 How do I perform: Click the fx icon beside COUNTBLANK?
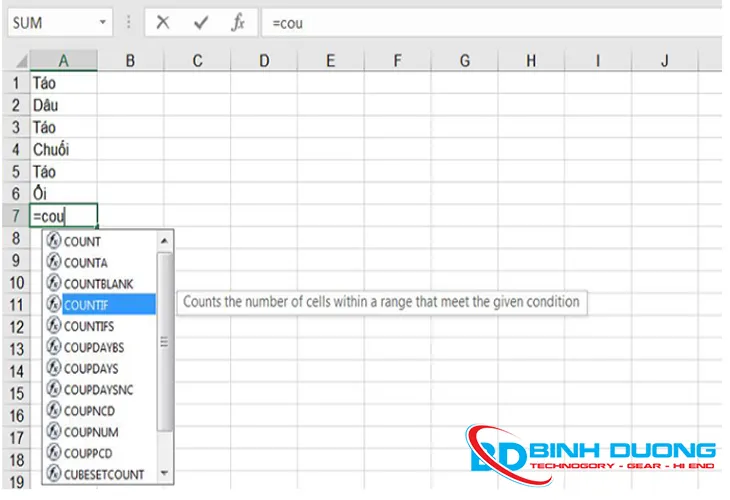[54, 283]
